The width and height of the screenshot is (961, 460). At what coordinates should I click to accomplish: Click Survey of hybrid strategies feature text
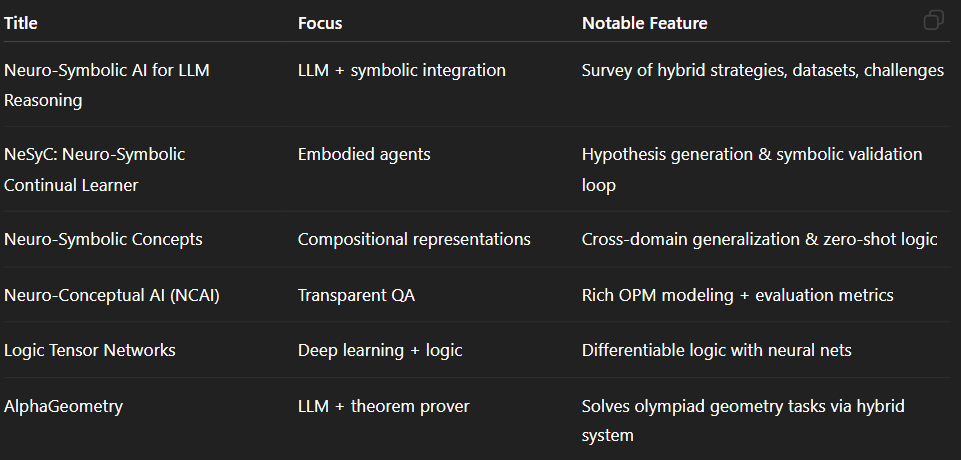click(762, 70)
